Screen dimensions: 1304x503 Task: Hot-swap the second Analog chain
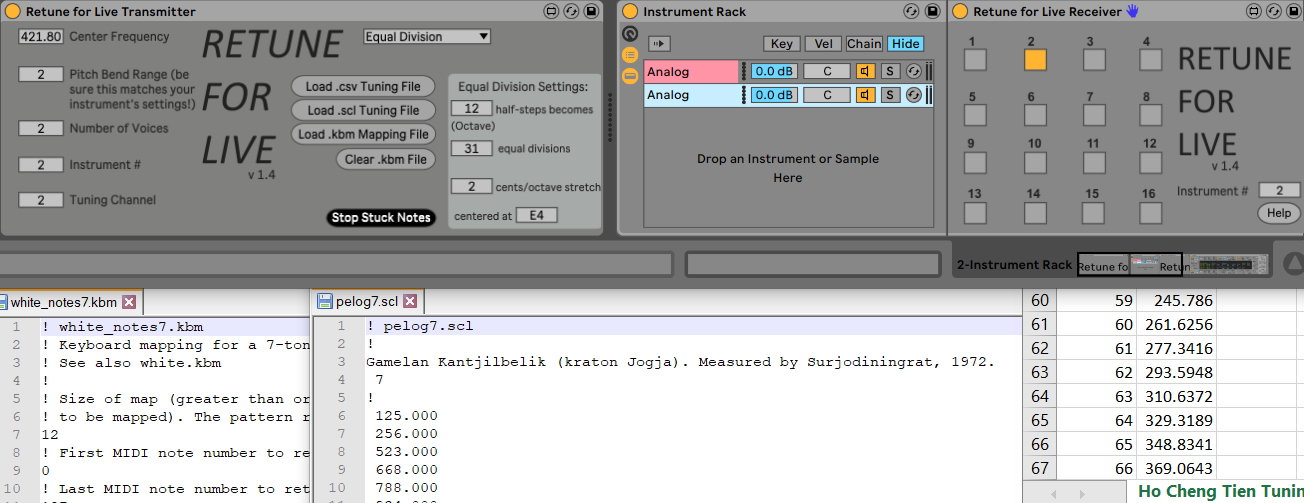pyautogui.click(x=913, y=95)
